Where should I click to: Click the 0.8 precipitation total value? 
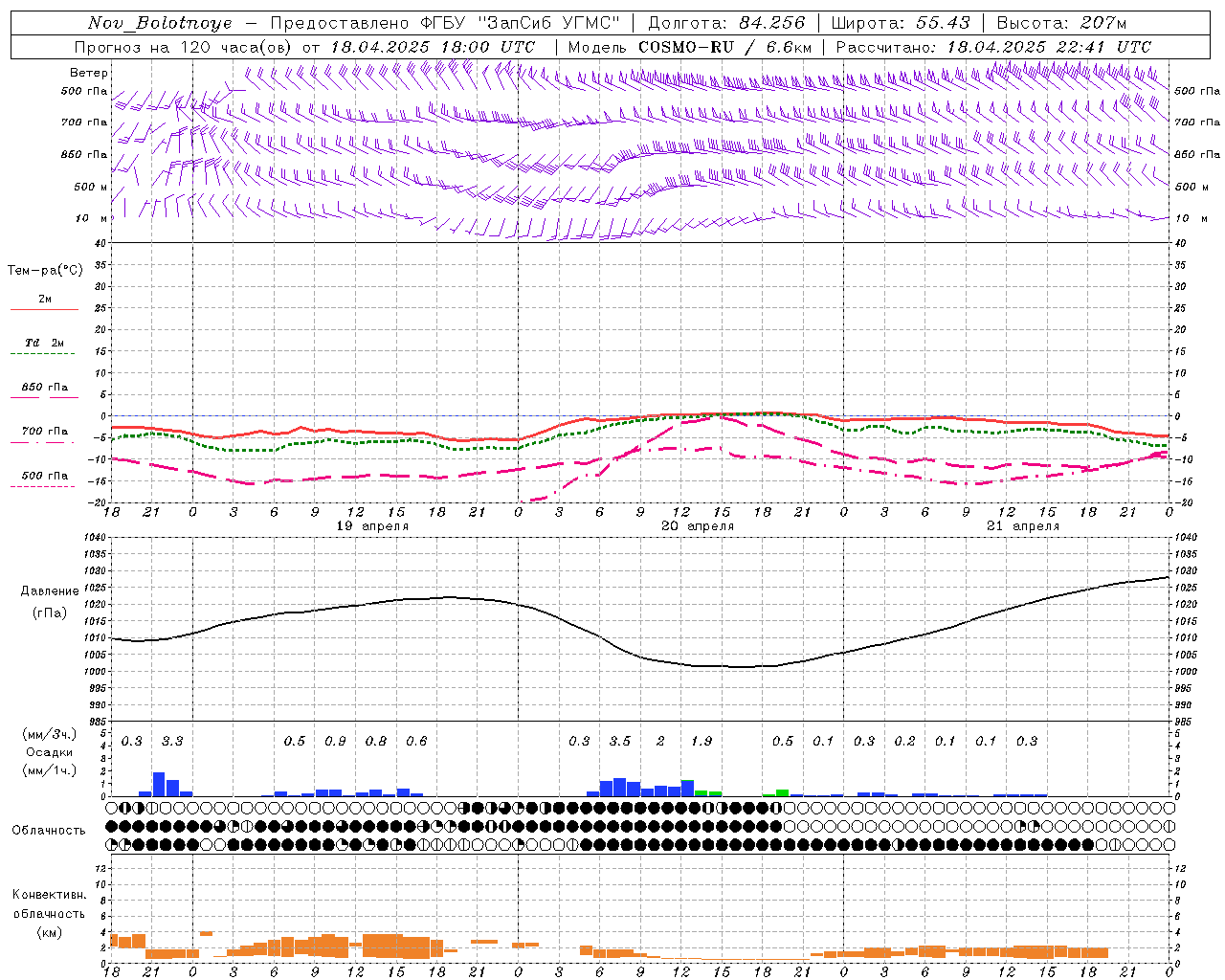(x=376, y=742)
